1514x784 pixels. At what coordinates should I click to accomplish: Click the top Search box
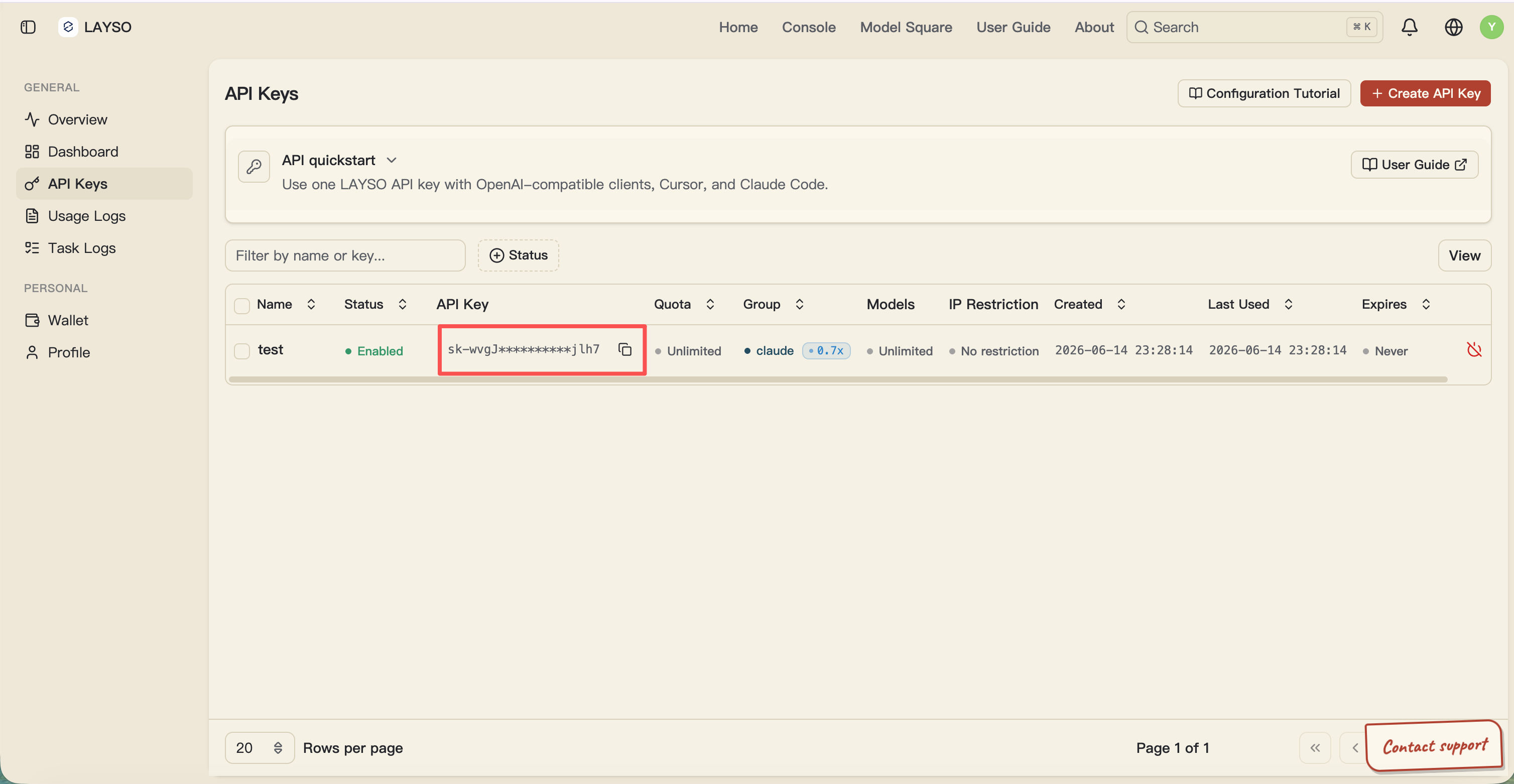tap(1254, 27)
